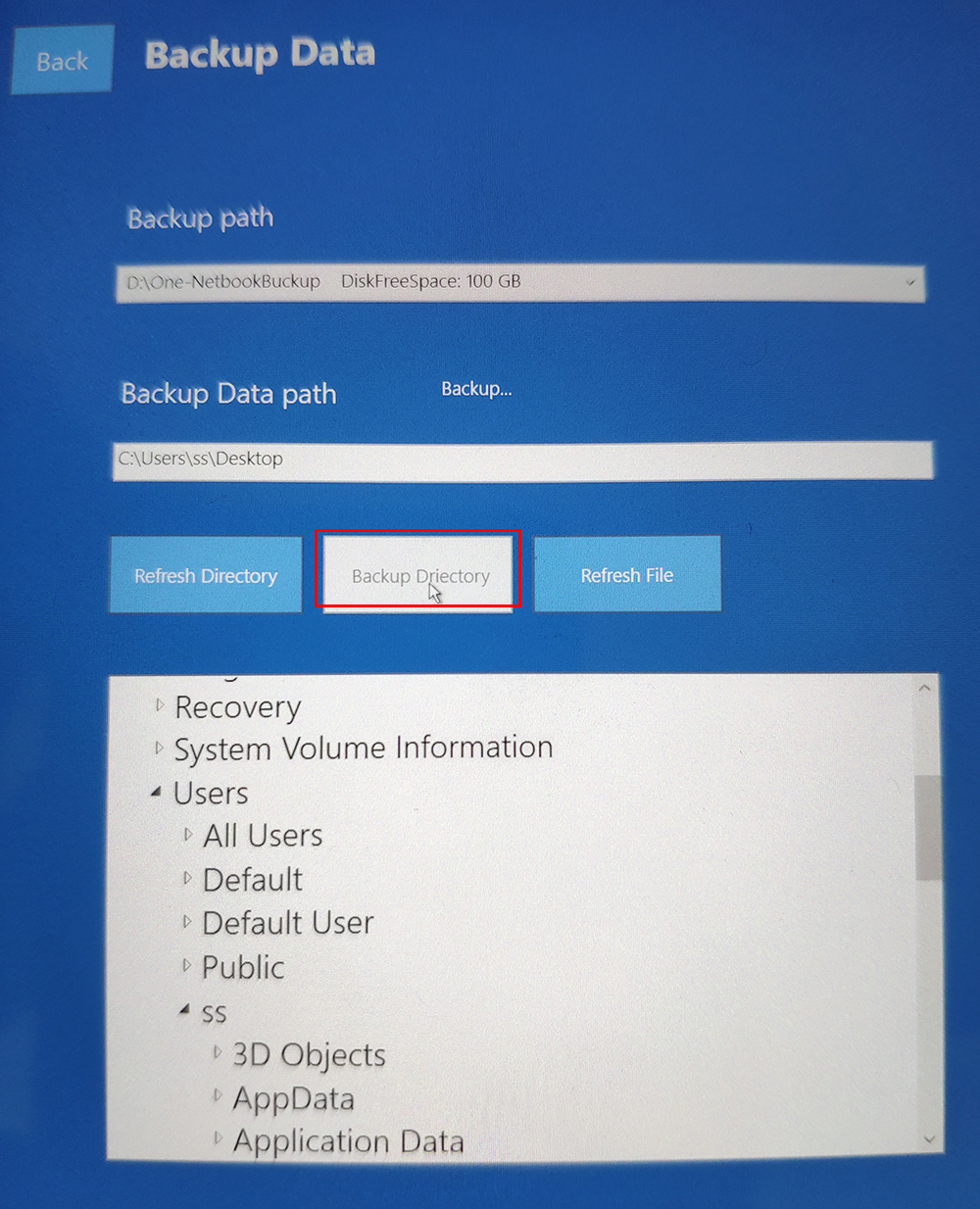Open the Backup path dropdown
Screen dimensions: 980x1209
tap(909, 283)
